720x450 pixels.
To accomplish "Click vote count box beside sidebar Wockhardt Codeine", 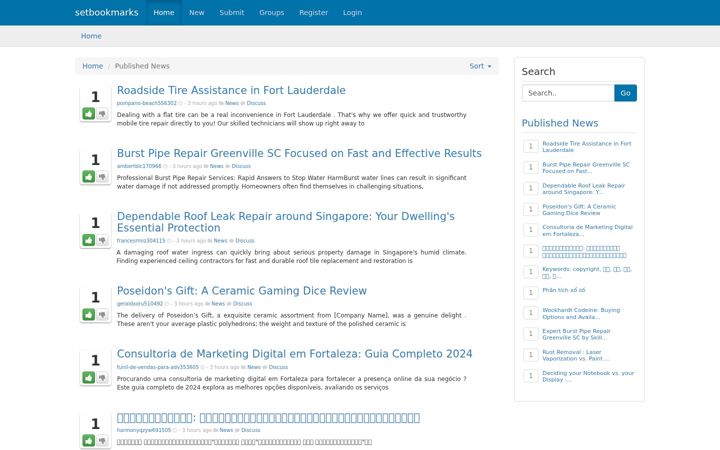I will click(x=531, y=313).
